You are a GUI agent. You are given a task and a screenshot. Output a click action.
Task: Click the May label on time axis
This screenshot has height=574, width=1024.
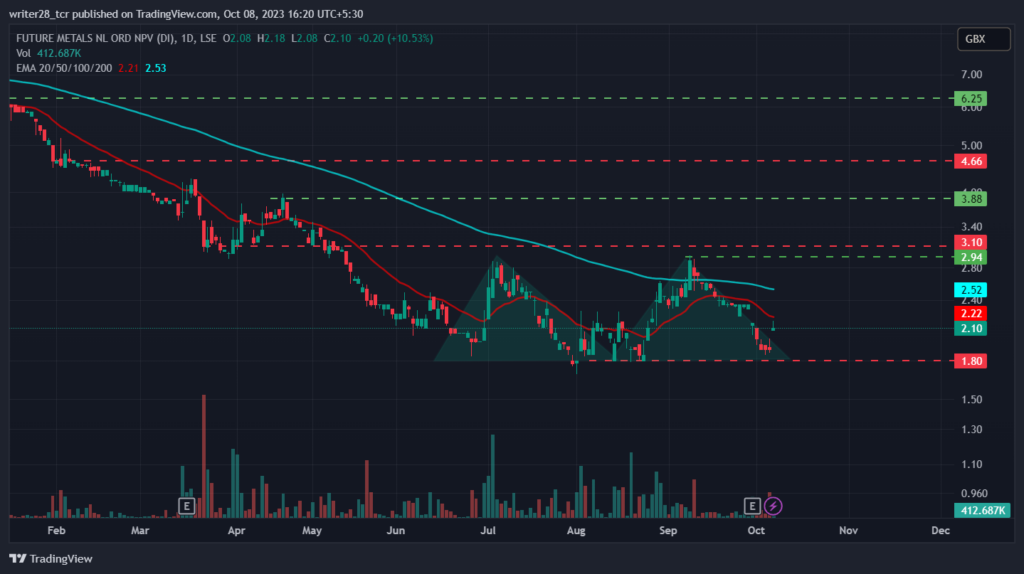[312, 530]
